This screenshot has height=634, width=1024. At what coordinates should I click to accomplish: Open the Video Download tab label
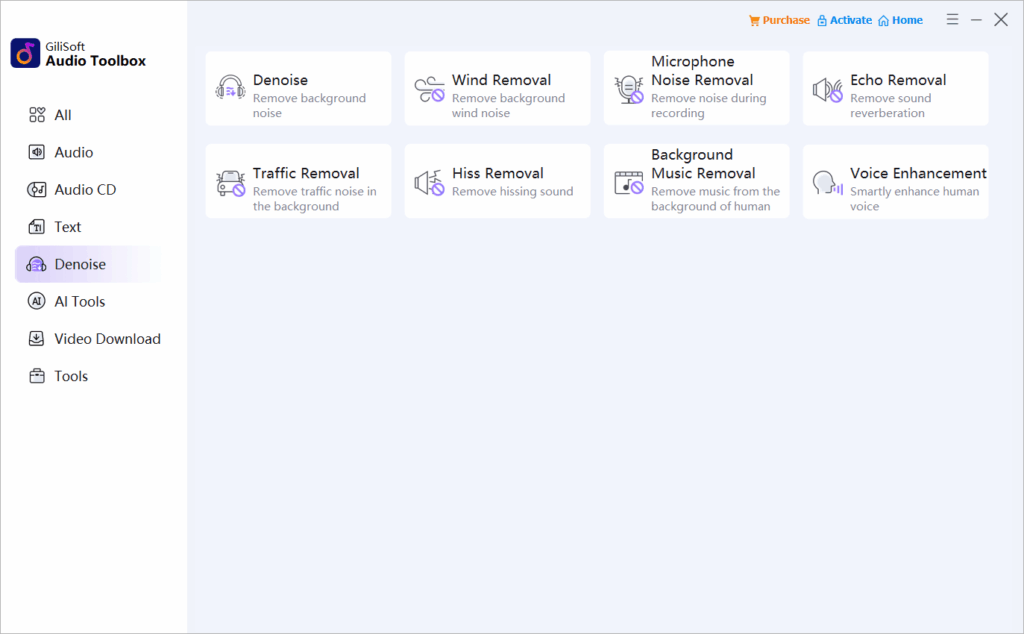[107, 338]
